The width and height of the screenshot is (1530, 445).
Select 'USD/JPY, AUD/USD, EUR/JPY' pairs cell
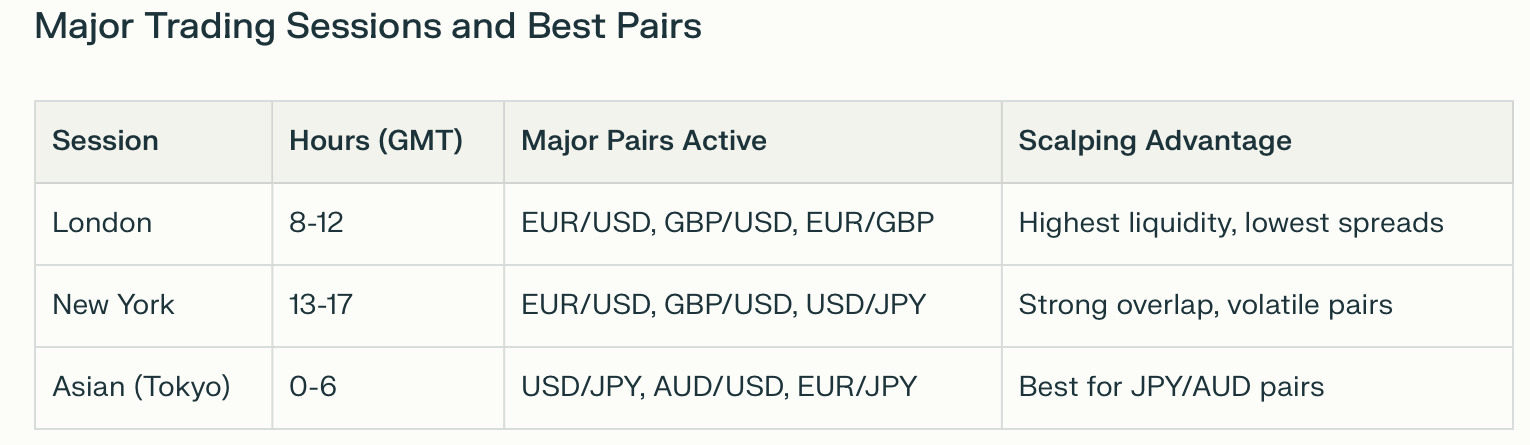[x=719, y=386]
